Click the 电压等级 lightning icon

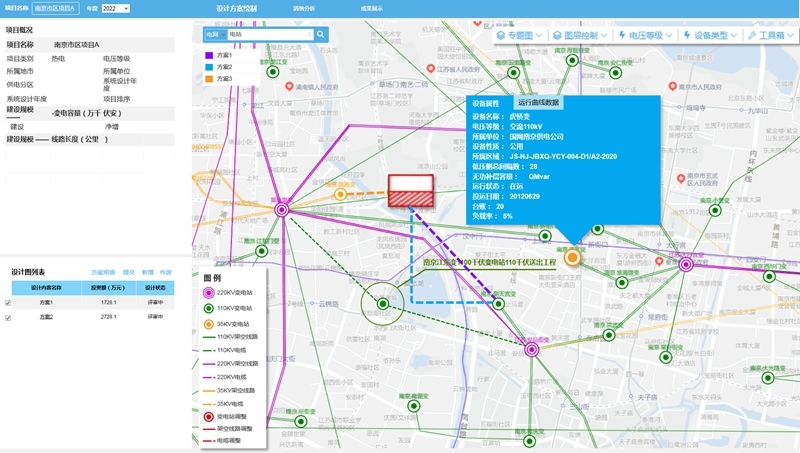(x=622, y=35)
